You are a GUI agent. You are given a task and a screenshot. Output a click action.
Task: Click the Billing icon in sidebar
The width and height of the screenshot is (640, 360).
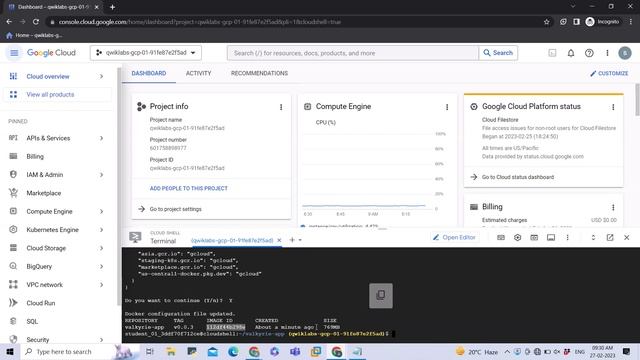pyautogui.click(x=13, y=156)
